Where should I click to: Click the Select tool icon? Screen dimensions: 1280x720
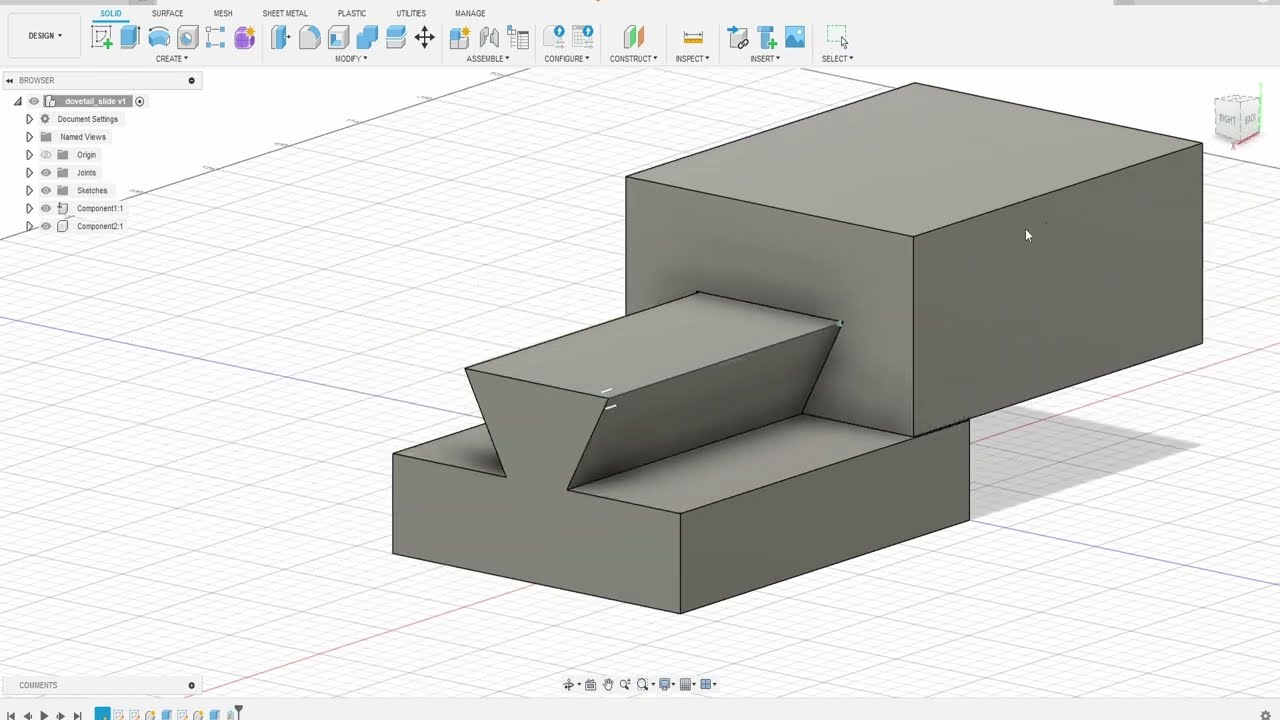(837, 38)
